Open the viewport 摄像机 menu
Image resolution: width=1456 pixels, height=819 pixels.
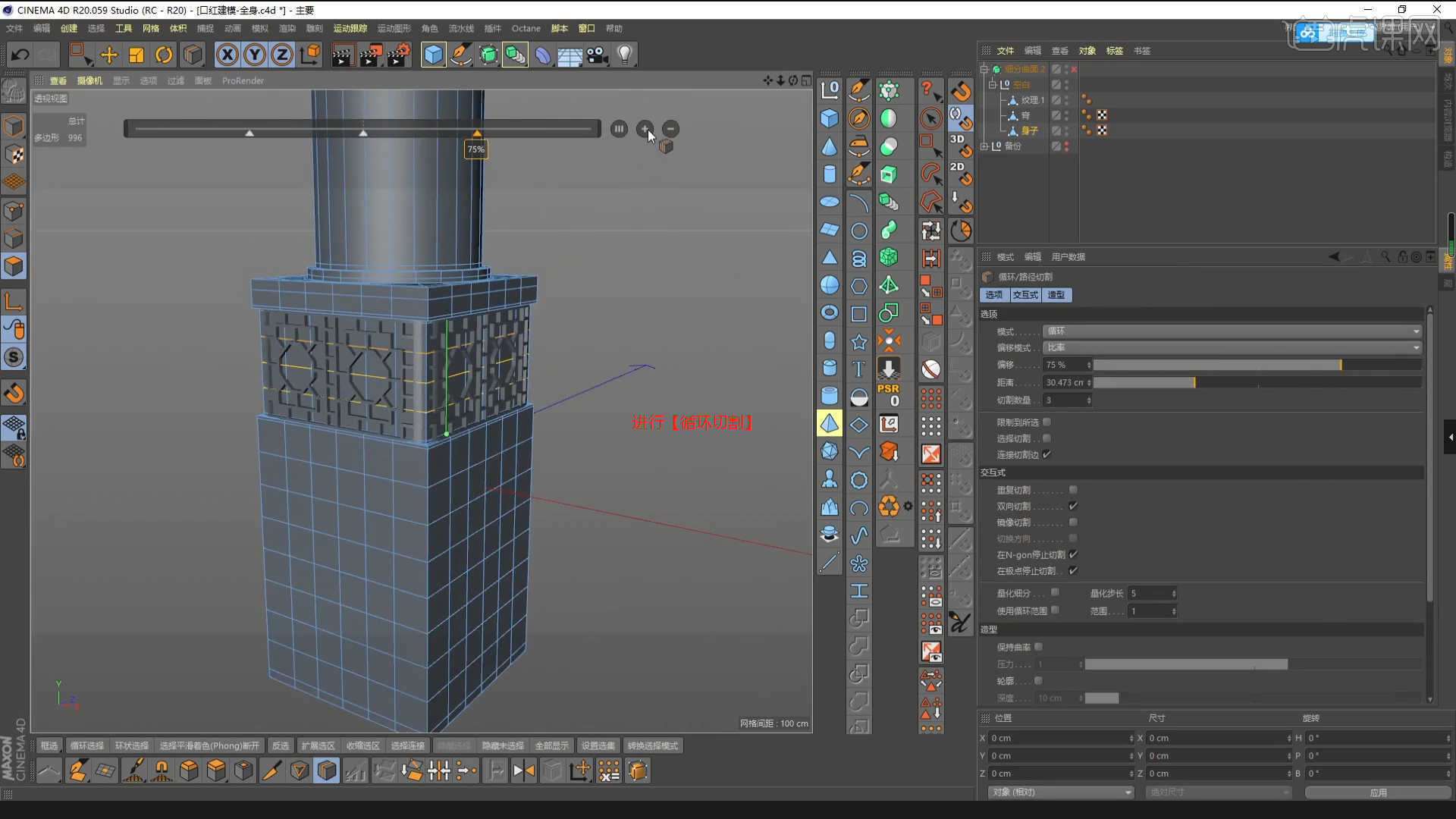click(89, 80)
